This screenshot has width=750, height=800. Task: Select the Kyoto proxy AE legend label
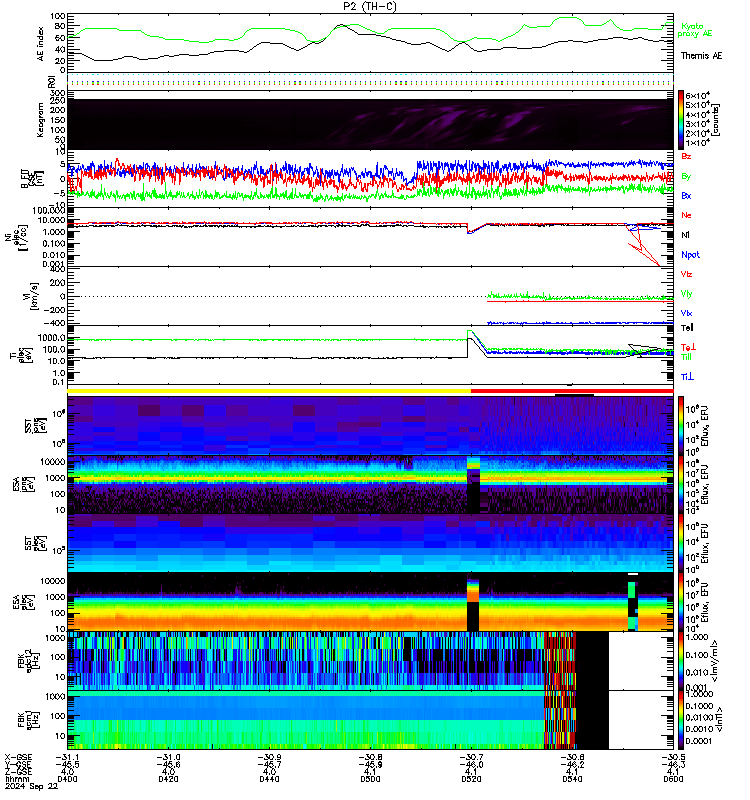[x=694, y=30]
